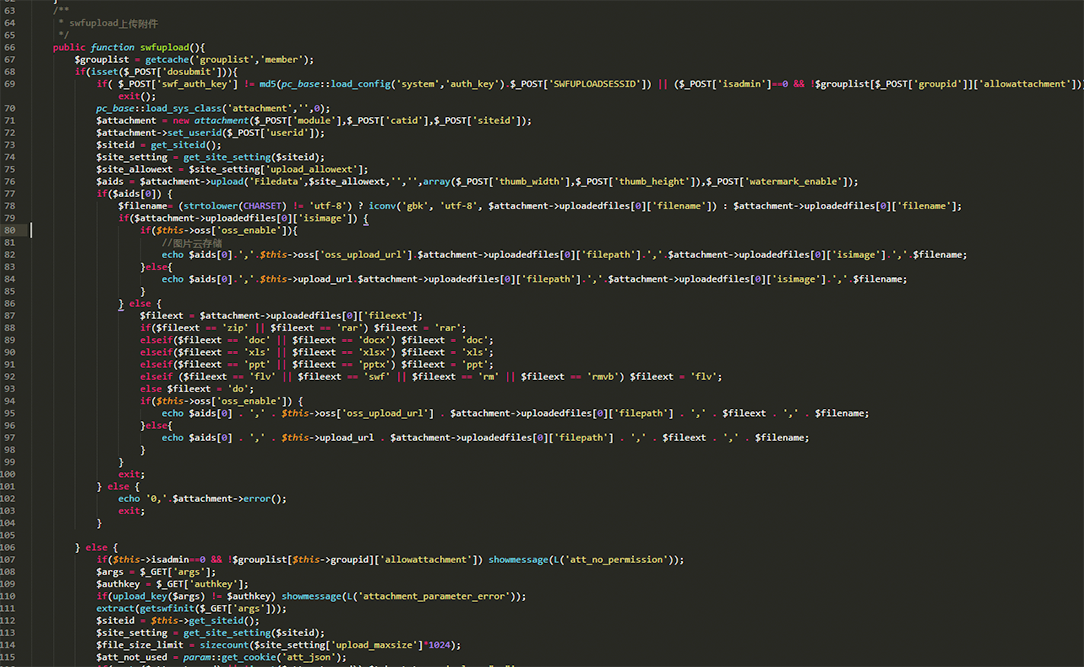The width and height of the screenshot is (1084, 667).
Task: Click the md5 function call
Action: click(x=267, y=84)
